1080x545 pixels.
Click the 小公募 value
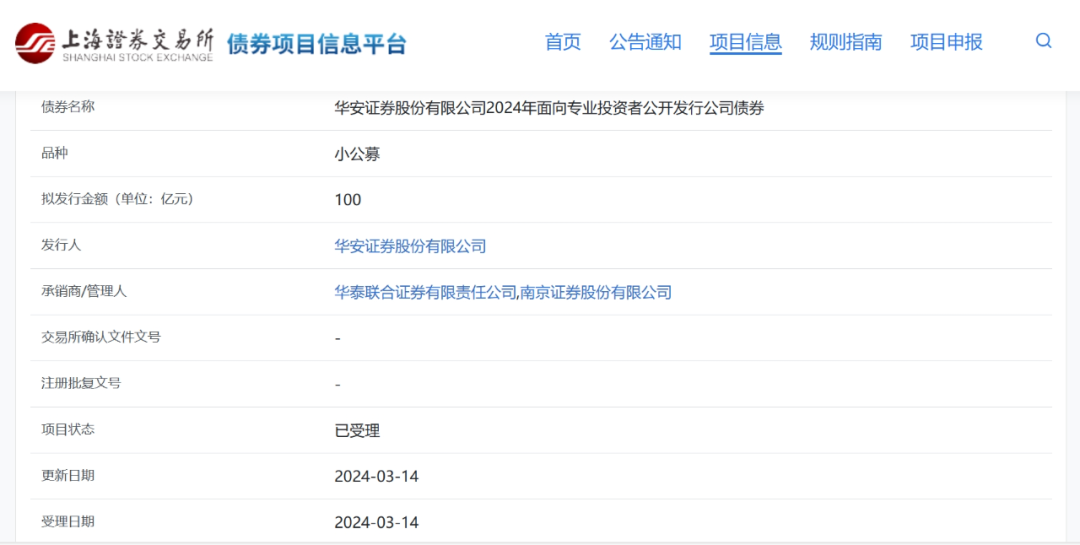point(357,154)
